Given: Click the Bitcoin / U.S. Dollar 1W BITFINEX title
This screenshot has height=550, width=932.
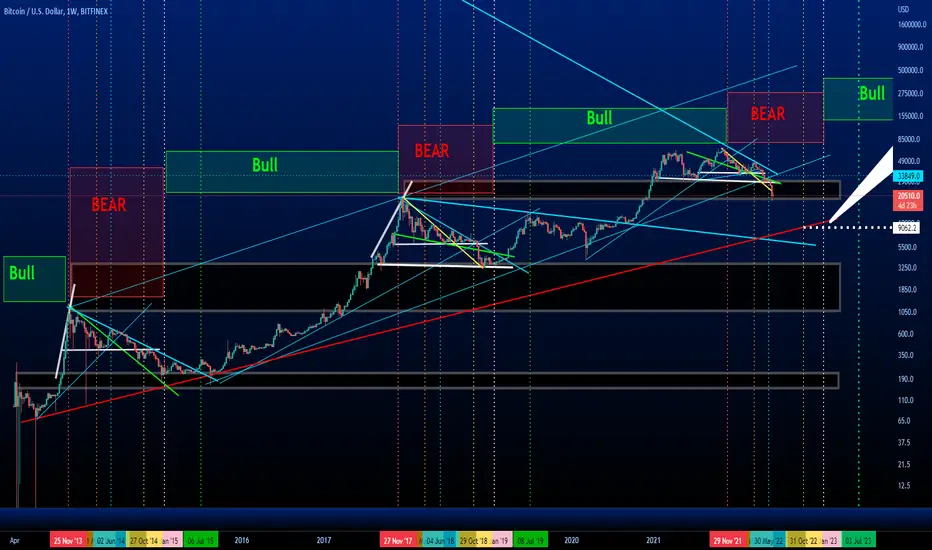Looking at the screenshot, I should [55, 11].
